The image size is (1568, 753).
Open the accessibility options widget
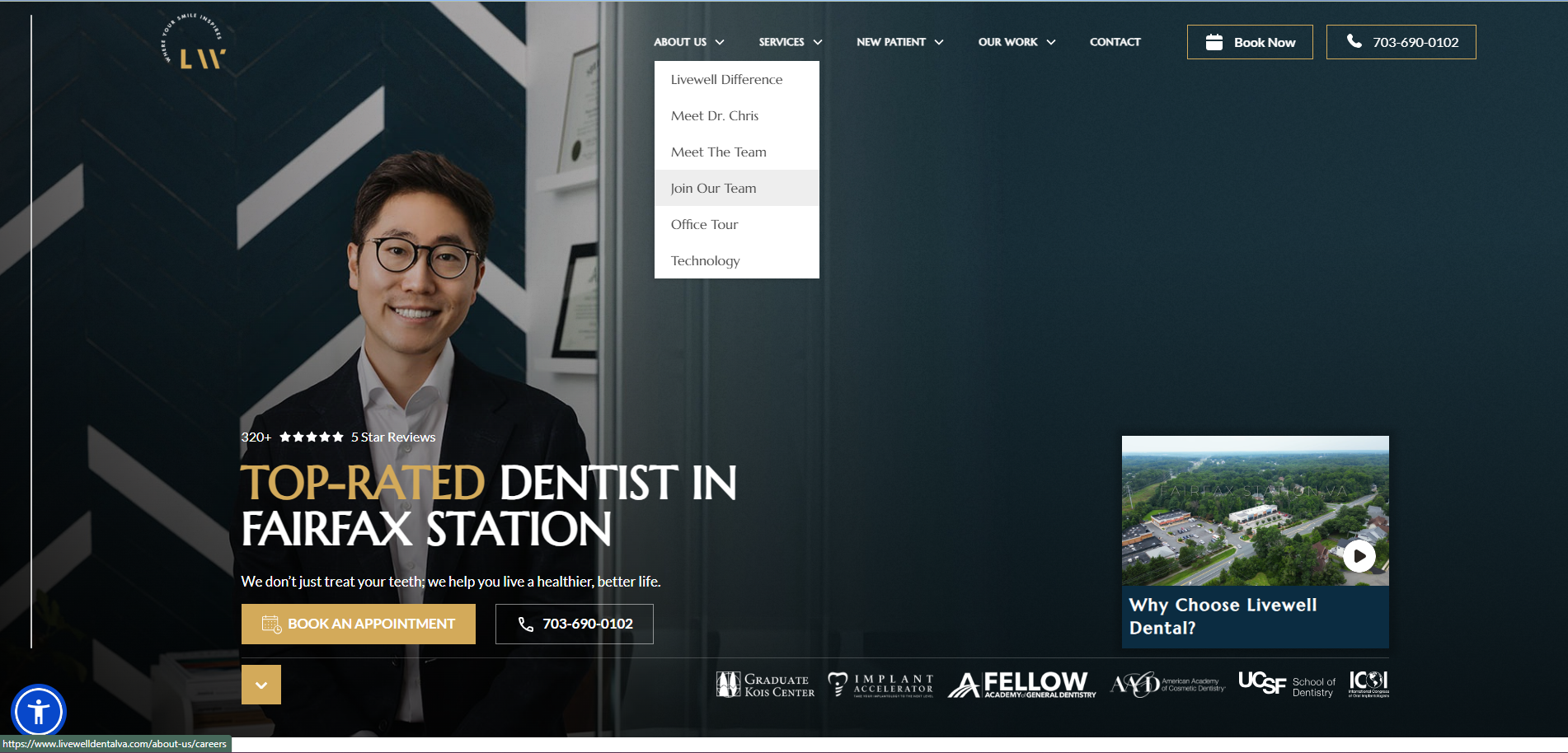38,711
